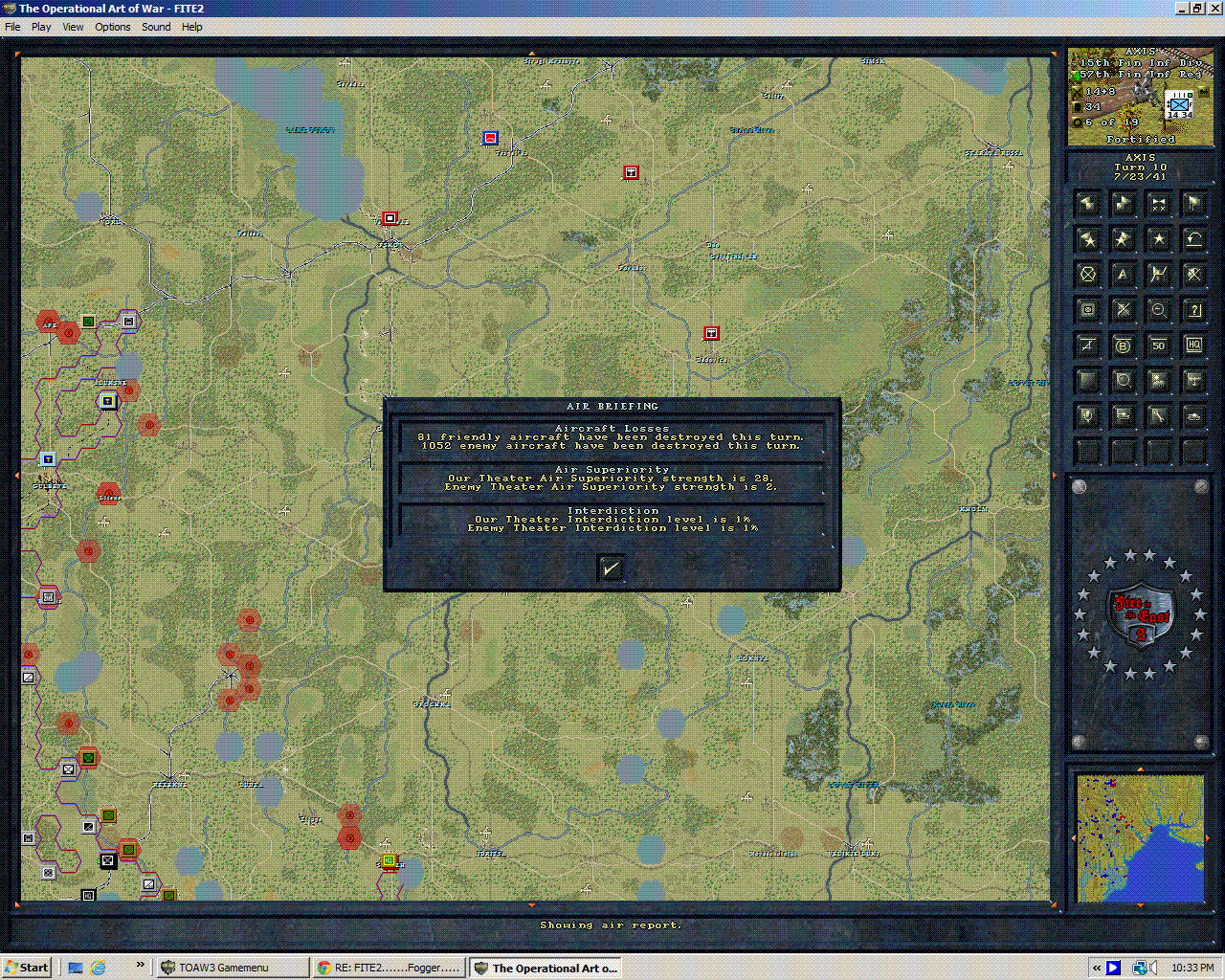Click the airplane icon button
Screen dimensions: 1225x980
[x=1193, y=381]
